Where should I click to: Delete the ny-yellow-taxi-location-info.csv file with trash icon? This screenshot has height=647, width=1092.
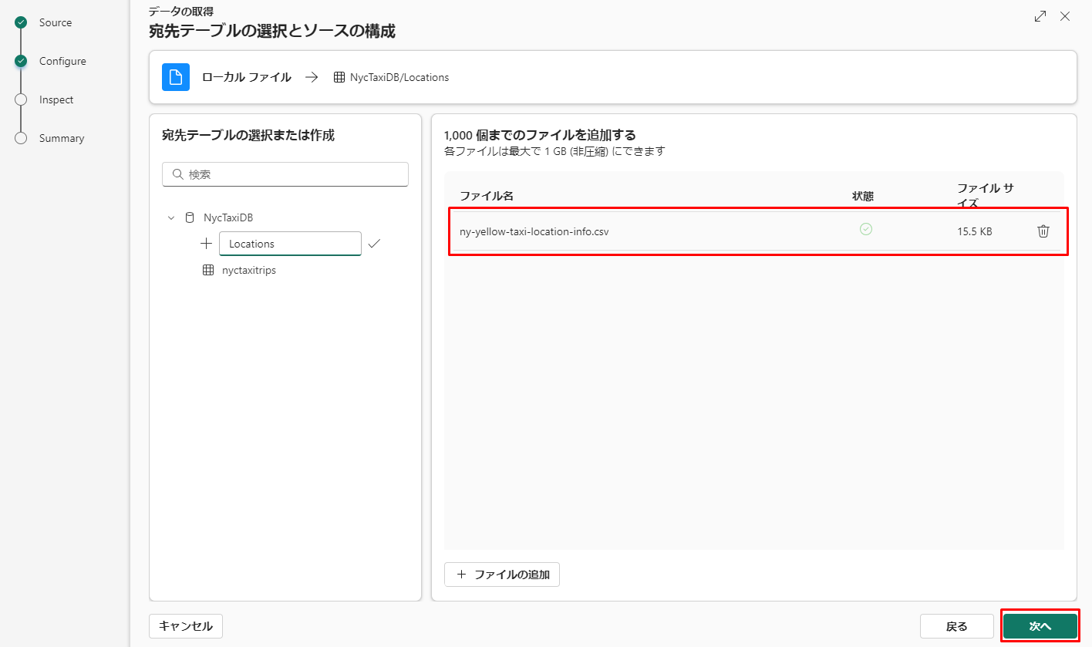point(1043,231)
